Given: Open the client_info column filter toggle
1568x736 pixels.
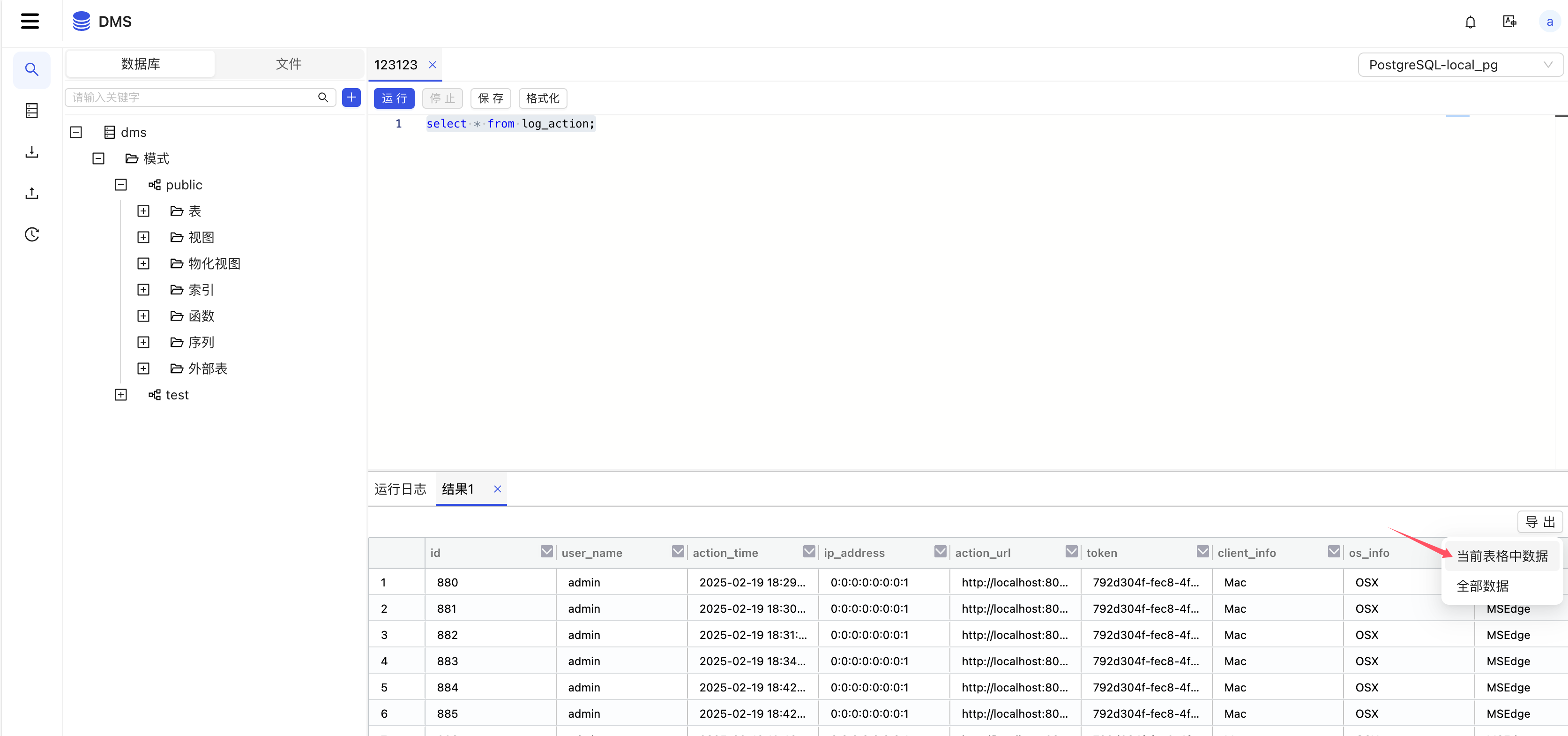Looking at the screenshot, I should (1334, 551).
